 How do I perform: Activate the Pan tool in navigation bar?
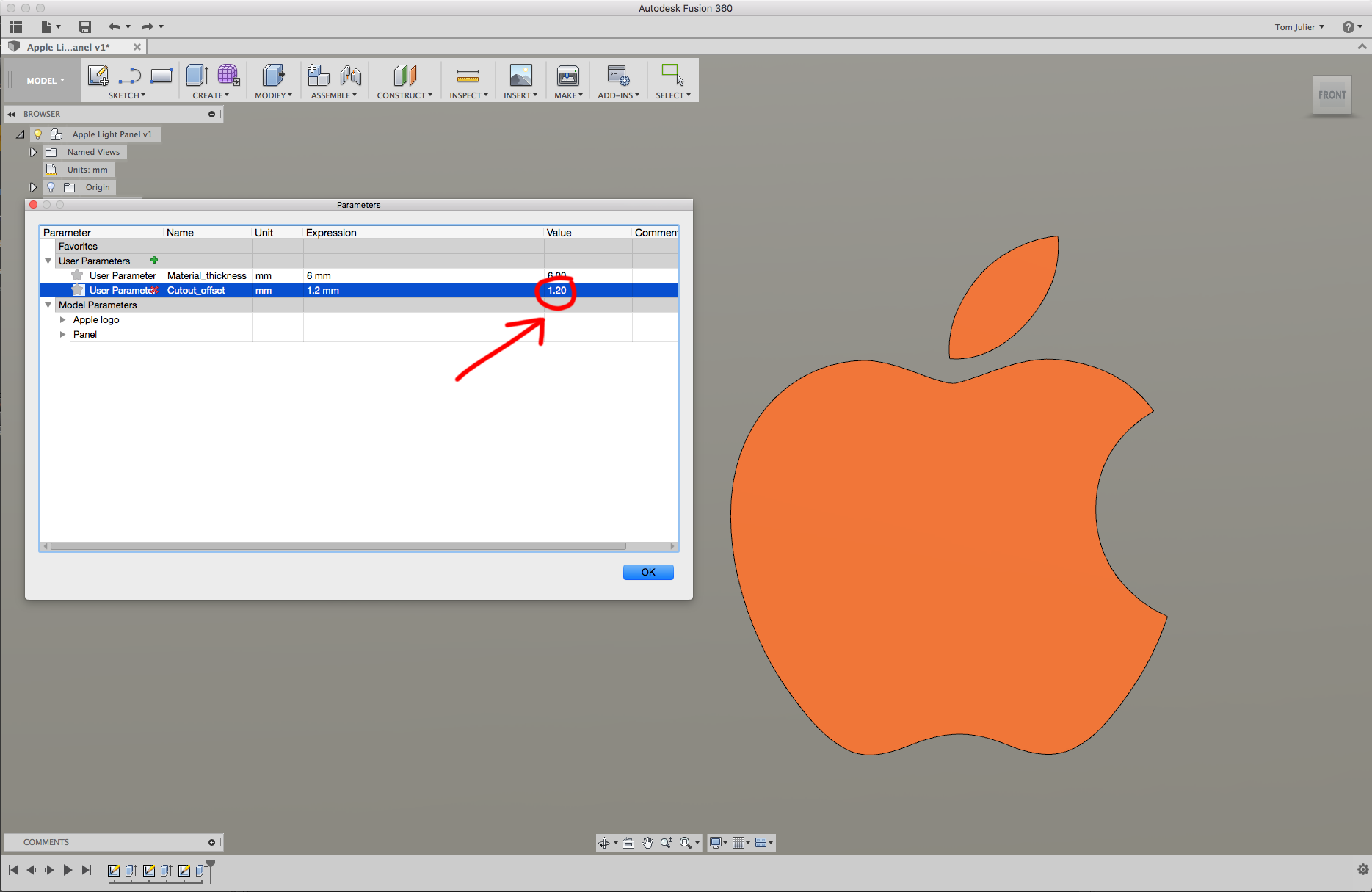coord(647,842)
